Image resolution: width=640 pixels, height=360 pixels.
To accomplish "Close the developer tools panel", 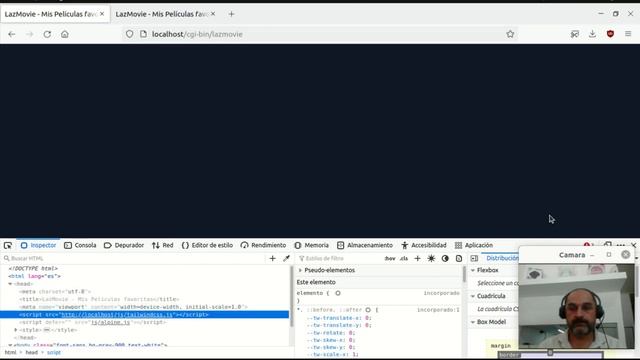I will pos(633,245).
